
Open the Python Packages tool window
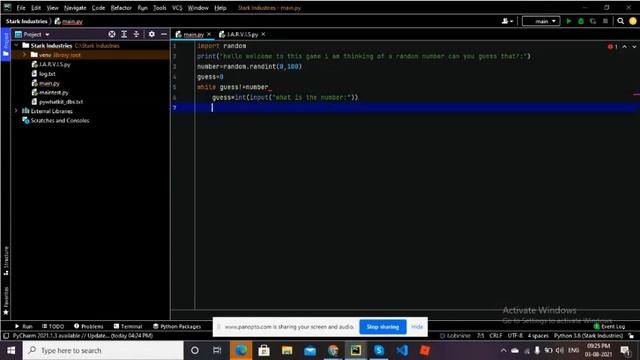point(177,326)
